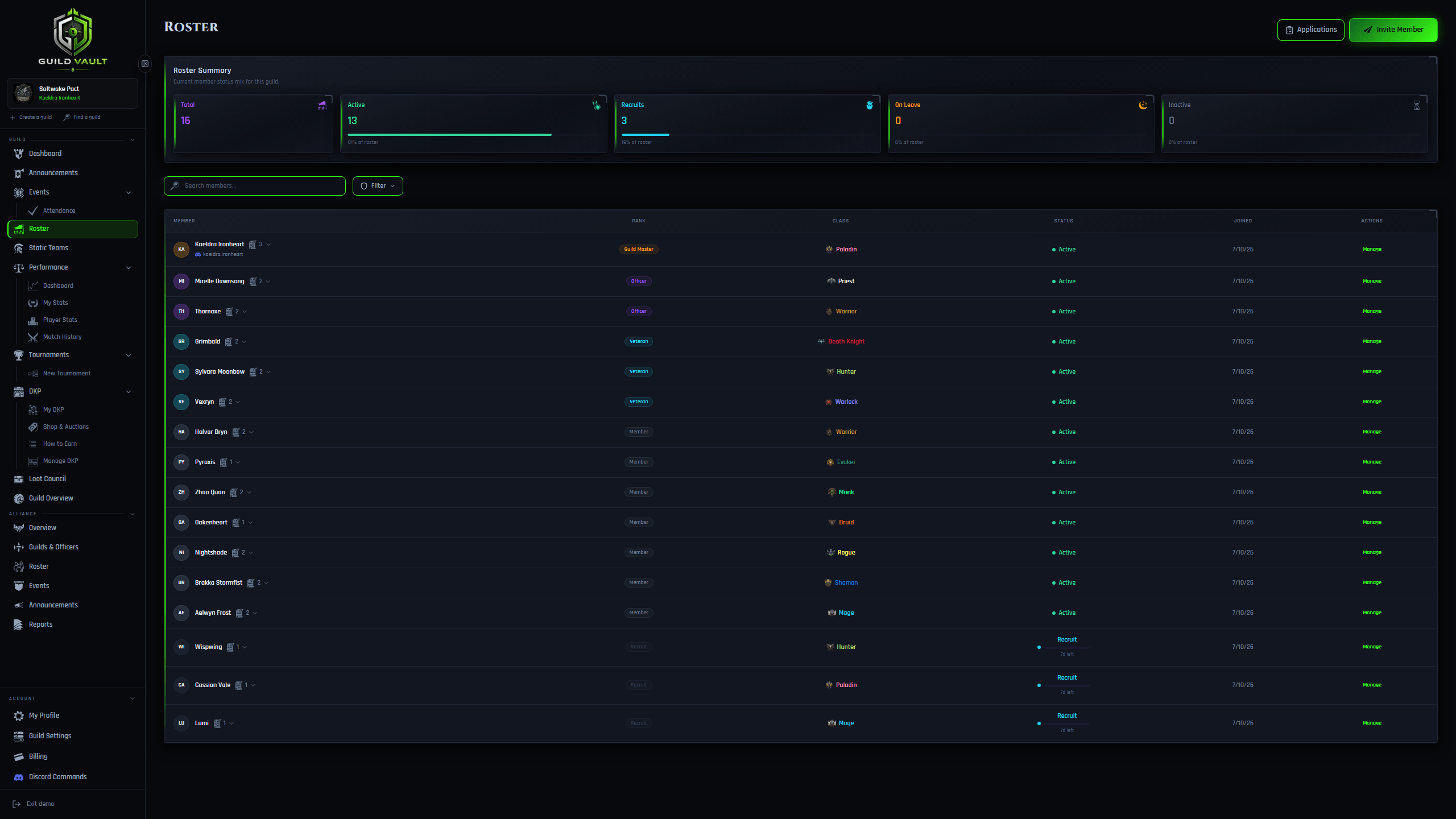Click Invite Member button

click(x=1393, y=30)
